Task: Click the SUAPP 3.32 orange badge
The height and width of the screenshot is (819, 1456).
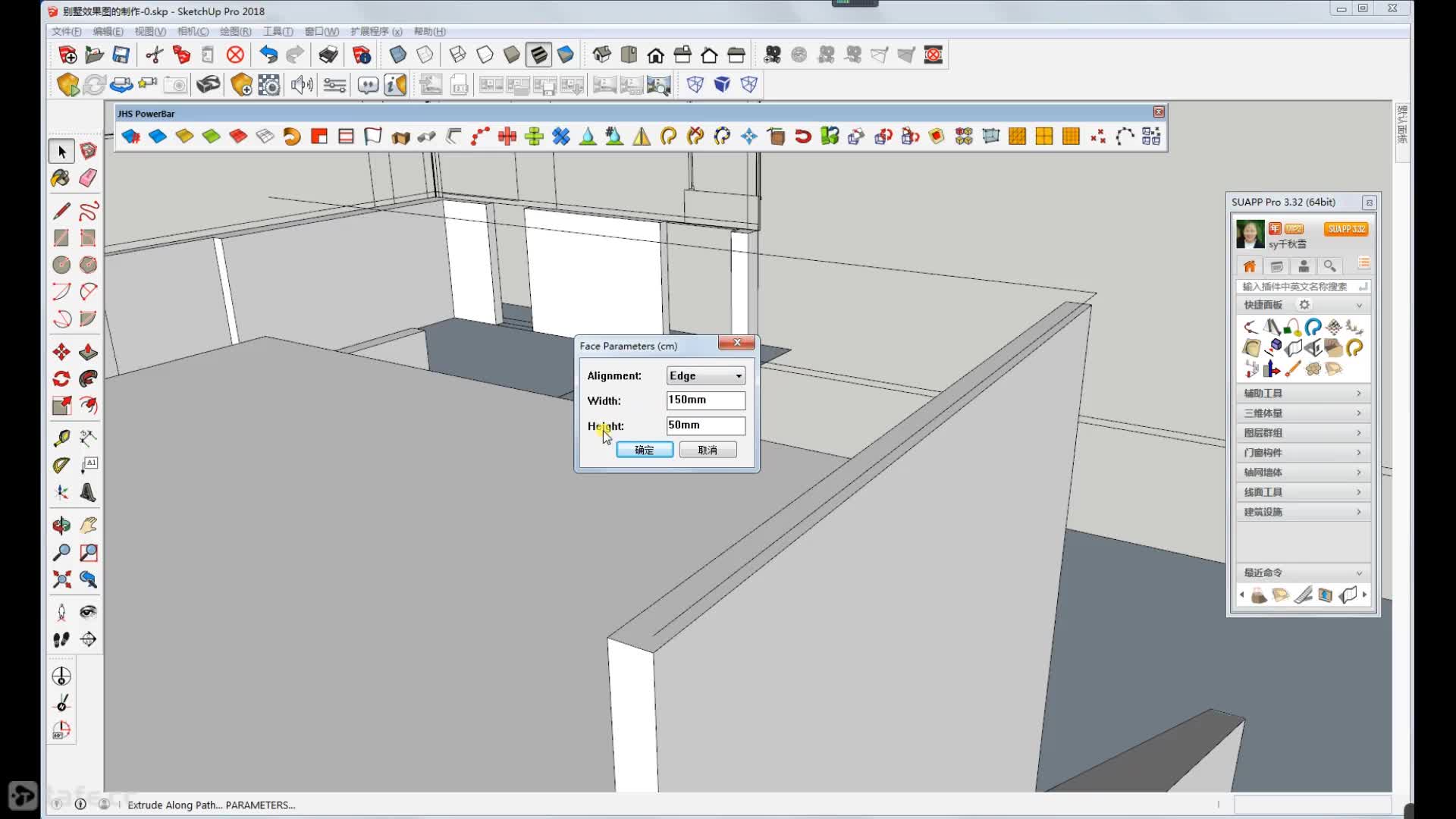Action: (1346, 229)
